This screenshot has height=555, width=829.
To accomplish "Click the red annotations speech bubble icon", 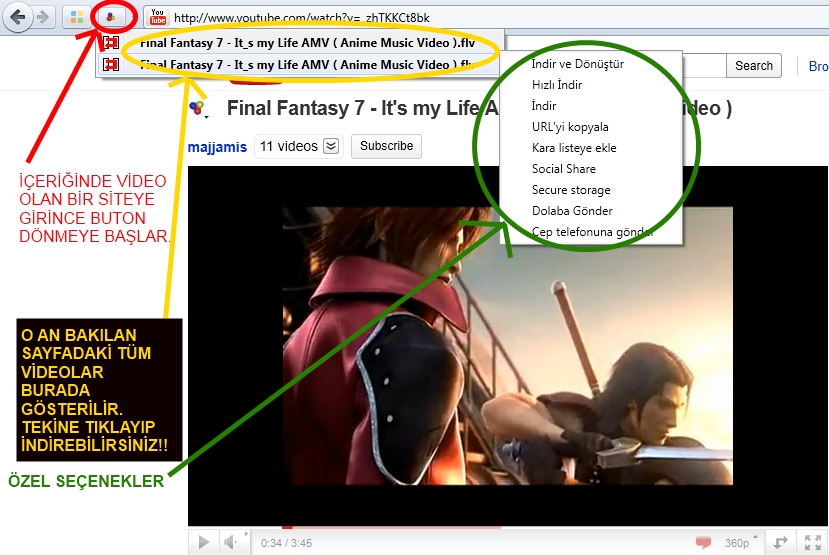I will click(x=704, y=542).
